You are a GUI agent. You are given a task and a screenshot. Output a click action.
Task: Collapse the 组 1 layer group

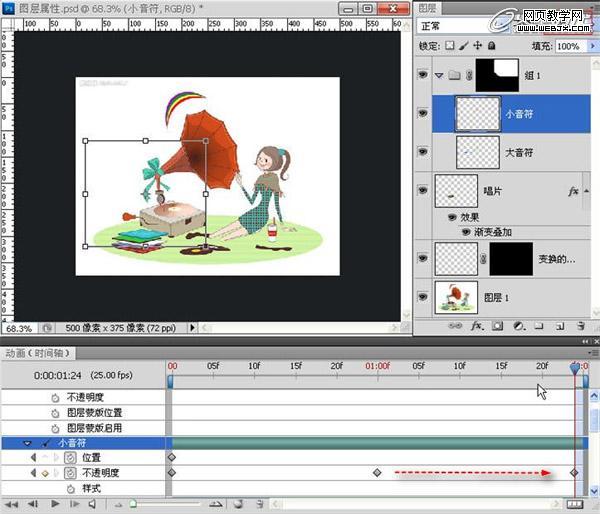[440, 76]
